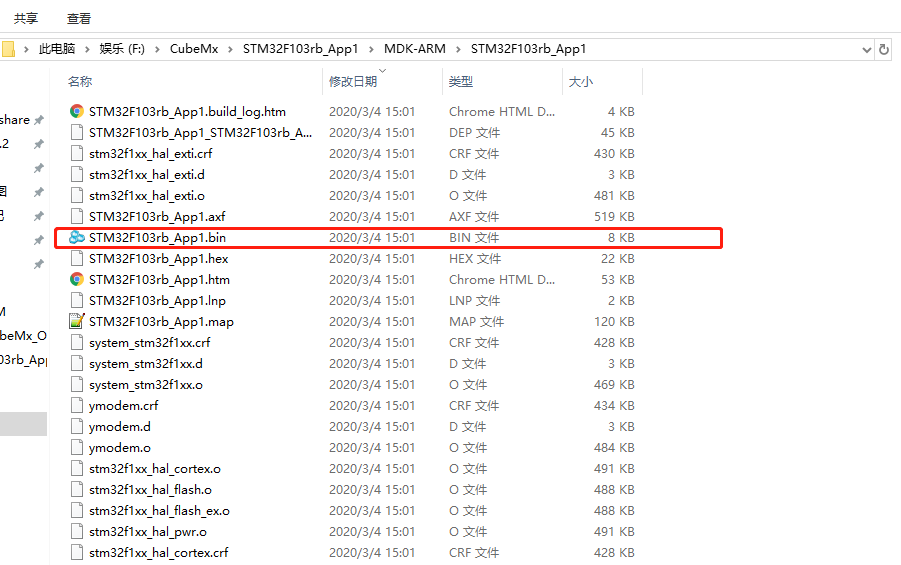Select file name ymodem.crf
Screen dimensions: 901x565
point(124,406)
